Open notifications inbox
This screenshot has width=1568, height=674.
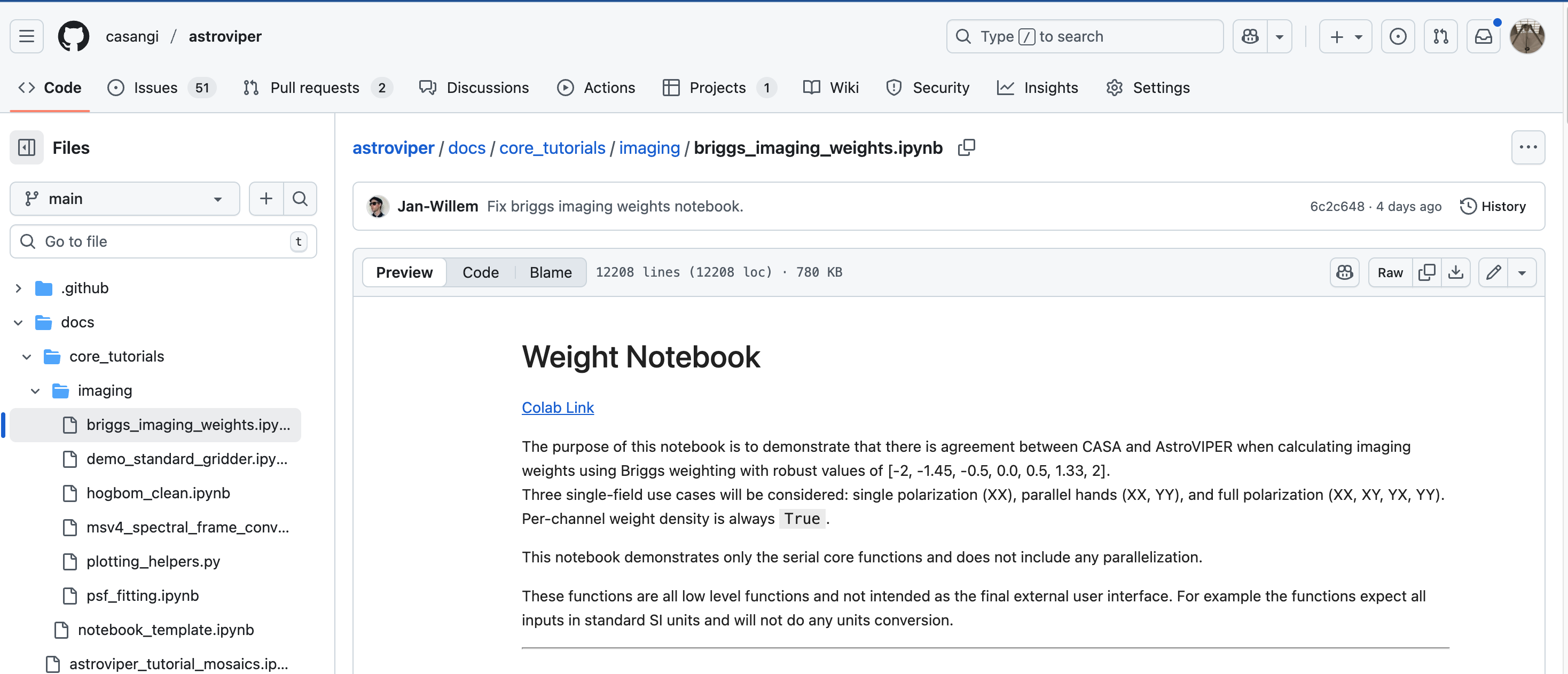[x=1483, y=36]
